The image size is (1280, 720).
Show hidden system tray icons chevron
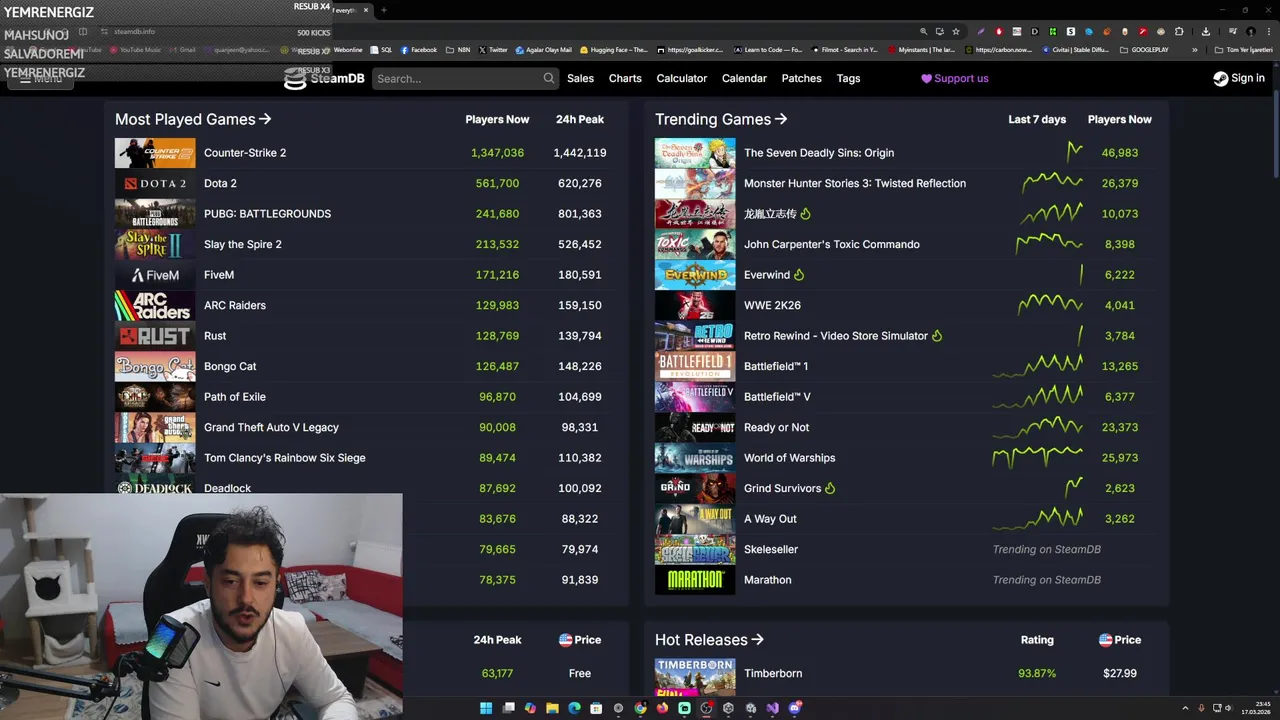point(1186,708)
